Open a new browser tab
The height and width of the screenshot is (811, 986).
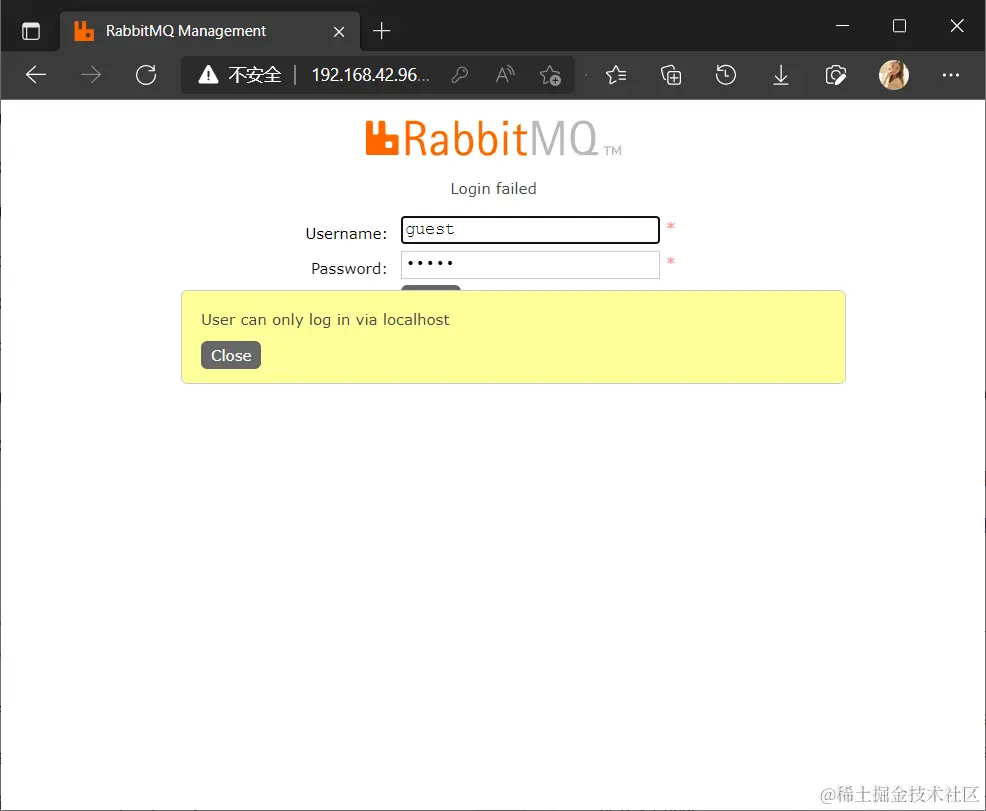[x=381, y=31]
